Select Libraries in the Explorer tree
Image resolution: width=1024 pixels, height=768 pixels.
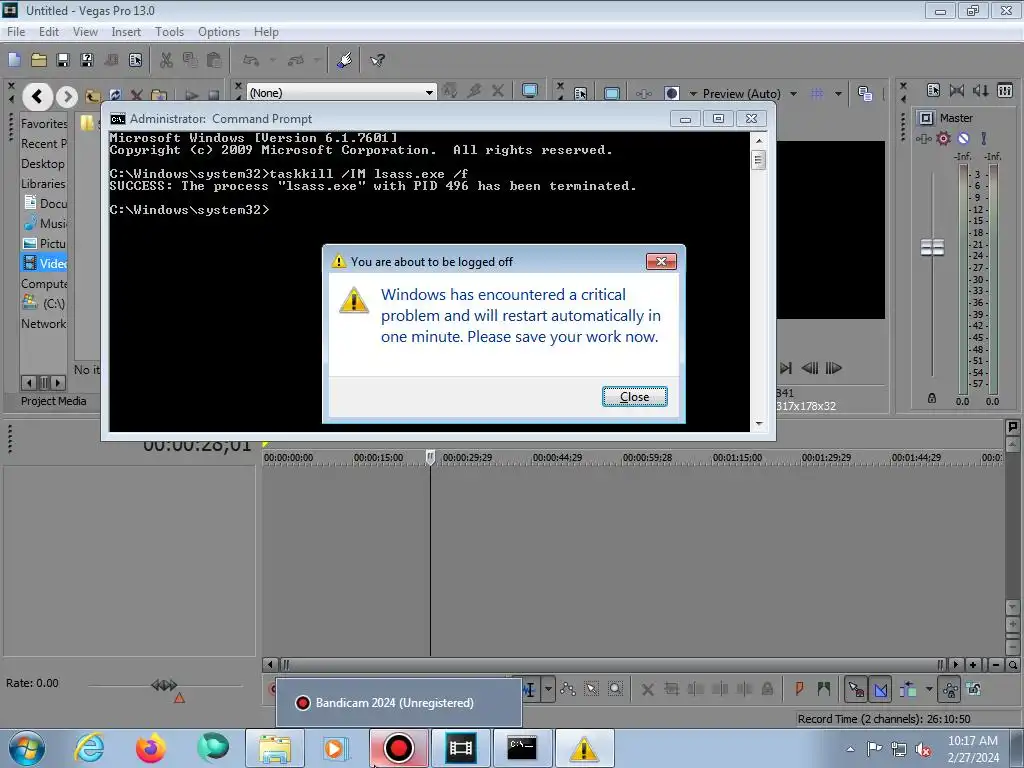(x=43, y=184)
